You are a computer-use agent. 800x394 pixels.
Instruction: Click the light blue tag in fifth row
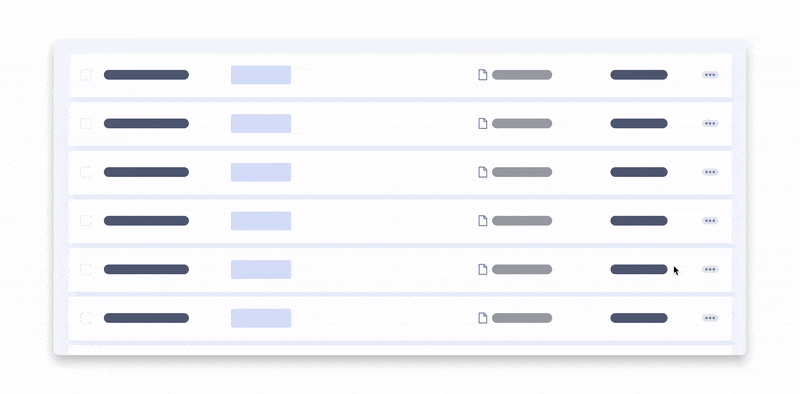pos(261,269)
